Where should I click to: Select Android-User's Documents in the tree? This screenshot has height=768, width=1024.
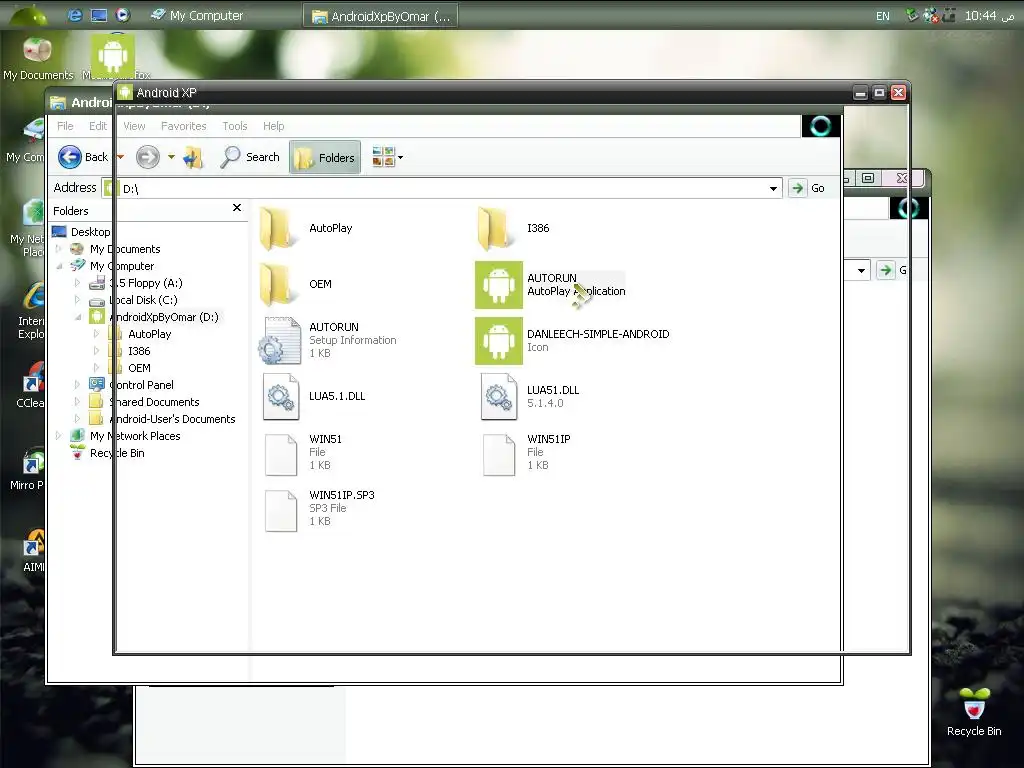(172, 419)
